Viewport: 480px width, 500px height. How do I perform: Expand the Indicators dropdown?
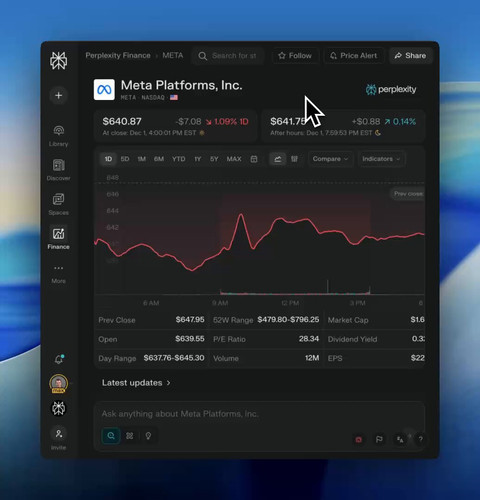(x=381, y=159)
